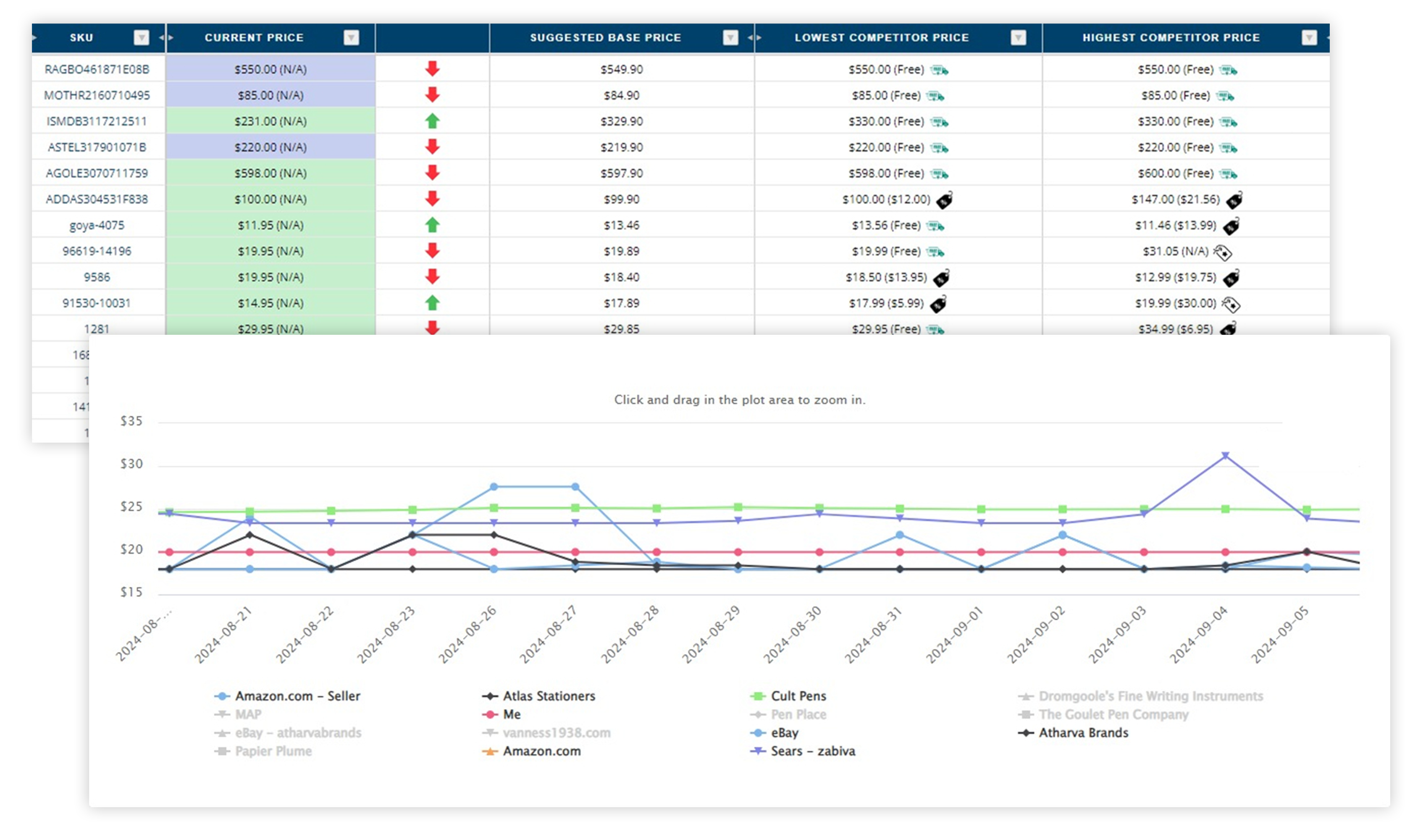Click outlined tag icon next to $19.99 ($30.00)
The width and height of the screenshot is (1418, 840).
pos(1231,304)
